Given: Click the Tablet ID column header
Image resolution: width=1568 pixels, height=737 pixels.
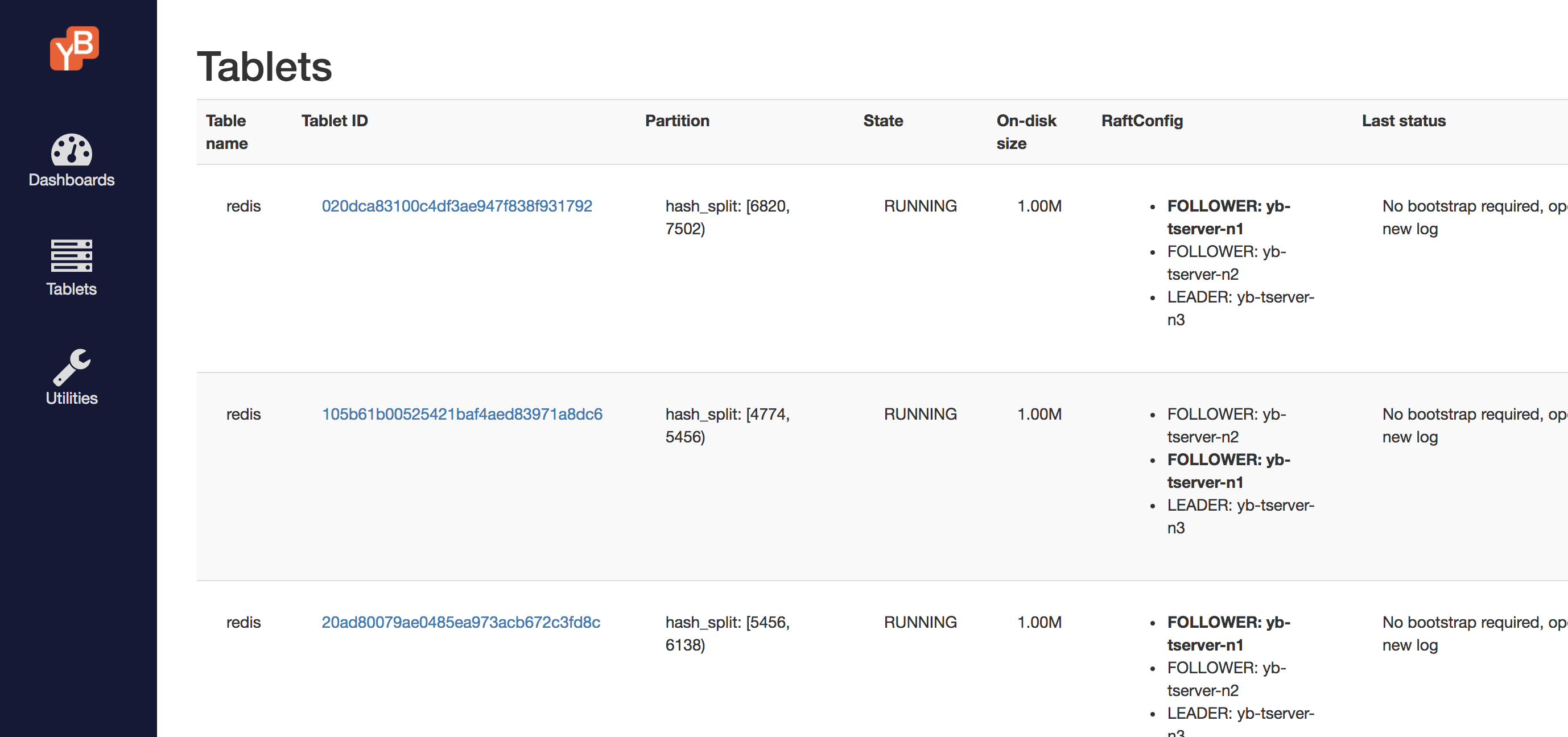Looking at the screenshot, I should [x=334, y=121].
